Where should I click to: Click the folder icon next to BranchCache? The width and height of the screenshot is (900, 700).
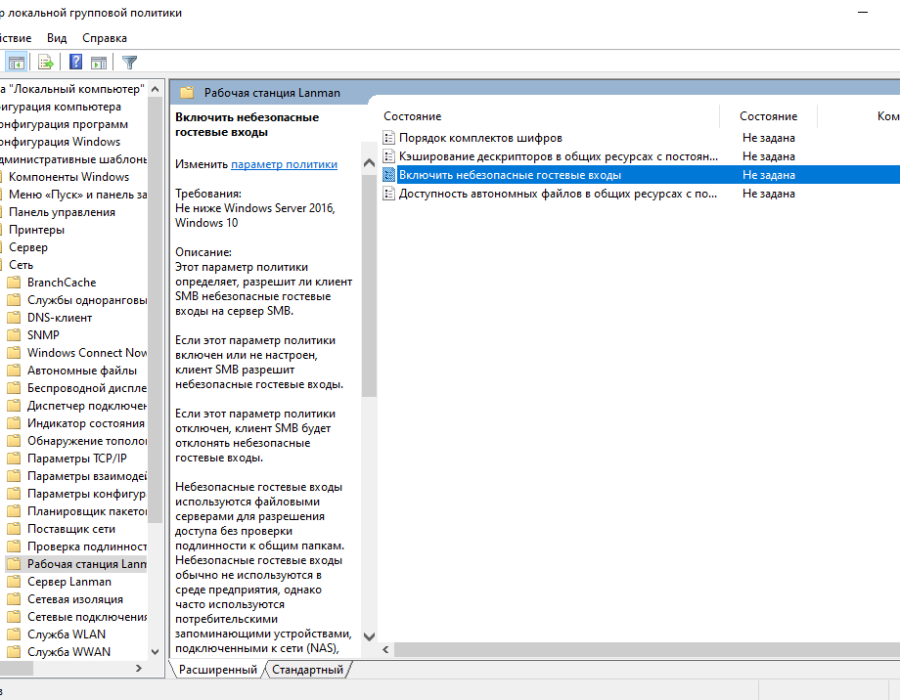(14, 282)
